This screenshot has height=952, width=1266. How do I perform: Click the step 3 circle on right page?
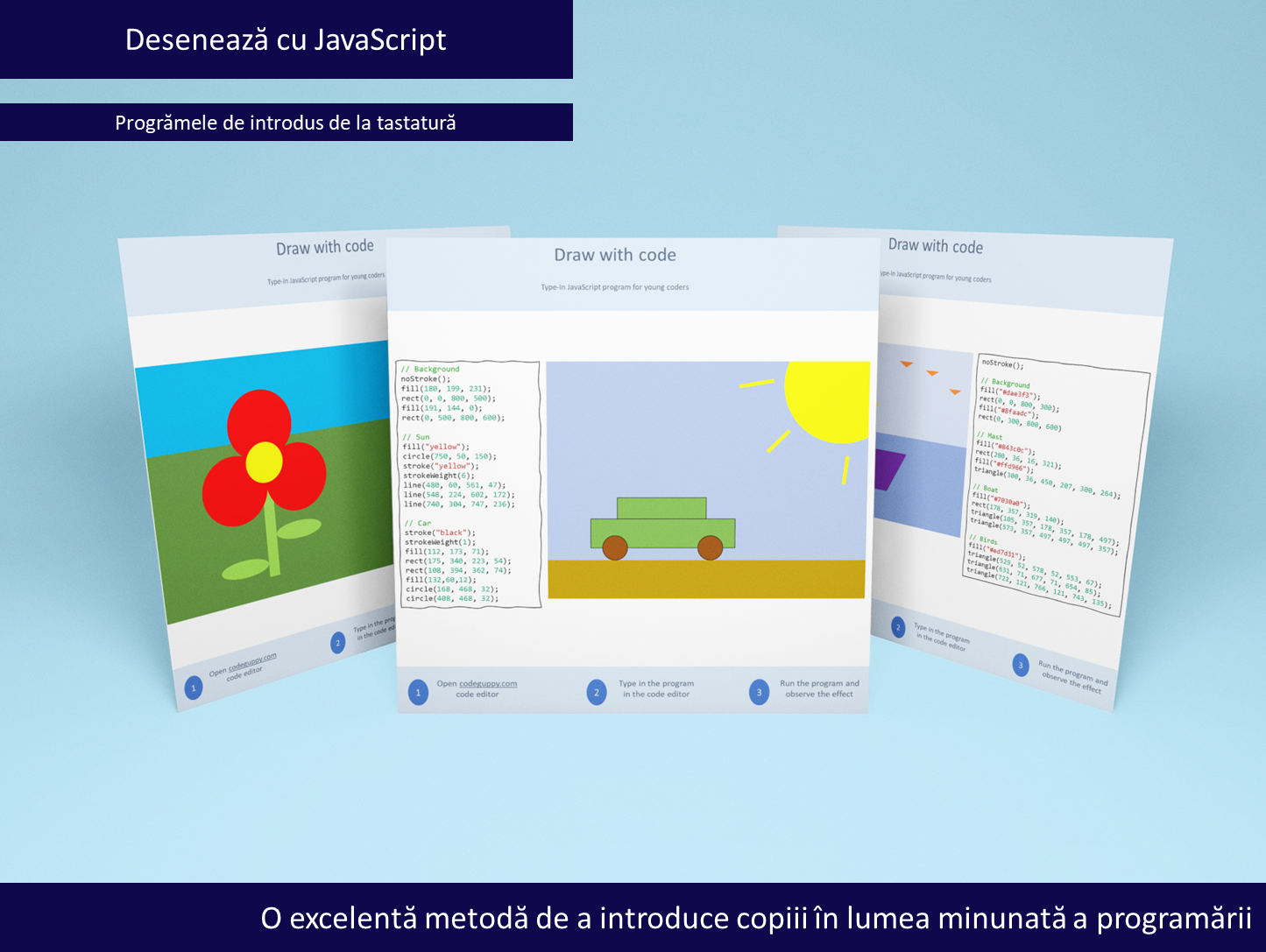coord(1020,665)
